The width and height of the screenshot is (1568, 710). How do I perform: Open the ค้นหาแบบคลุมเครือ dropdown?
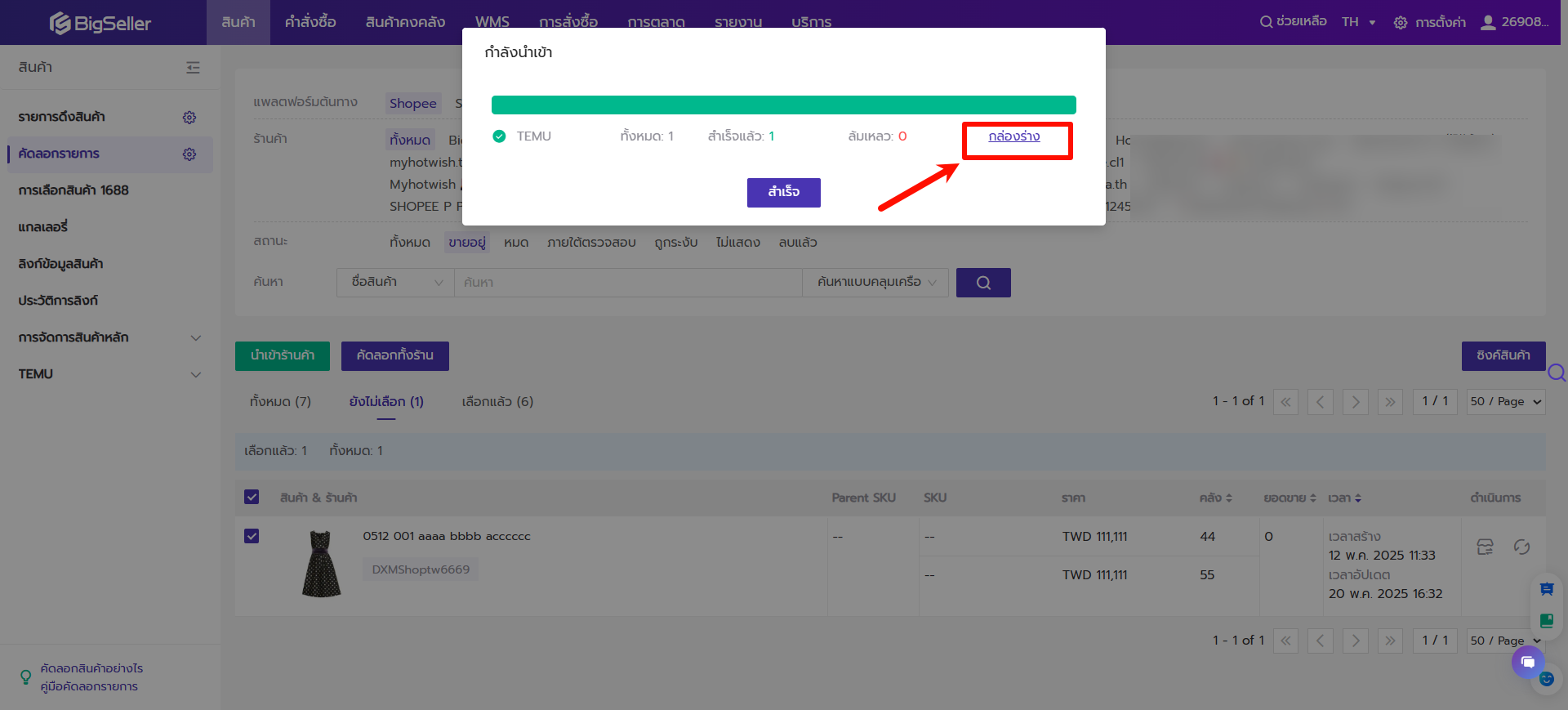[x=875, y=283]
